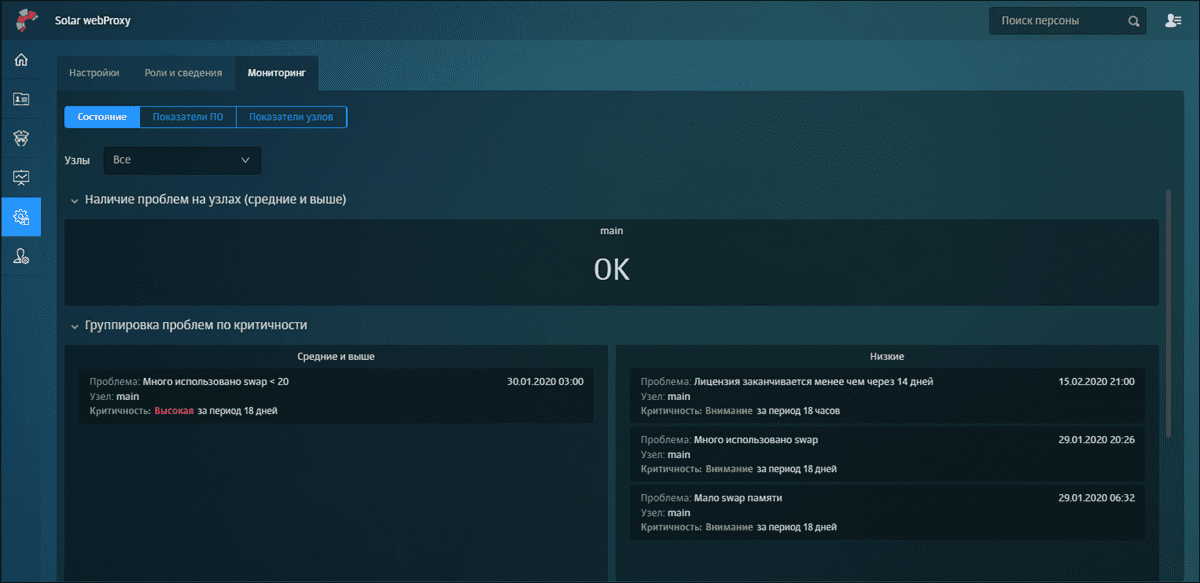Collapse the Наличие проблем на узлах section
This screenshot has height=583, width=1200.
(x=75, y=200)
